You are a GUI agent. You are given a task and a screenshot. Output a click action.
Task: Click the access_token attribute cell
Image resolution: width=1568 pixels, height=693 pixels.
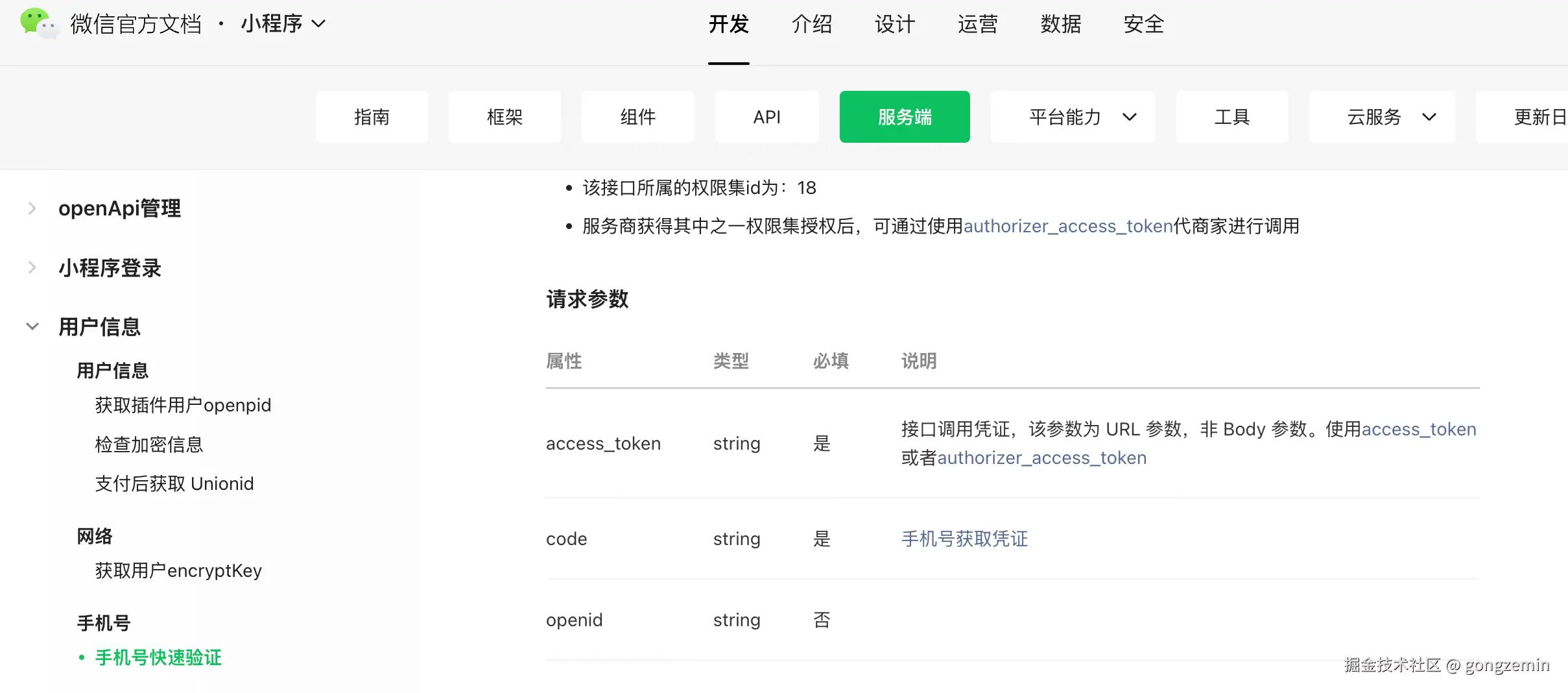(604, 443)
